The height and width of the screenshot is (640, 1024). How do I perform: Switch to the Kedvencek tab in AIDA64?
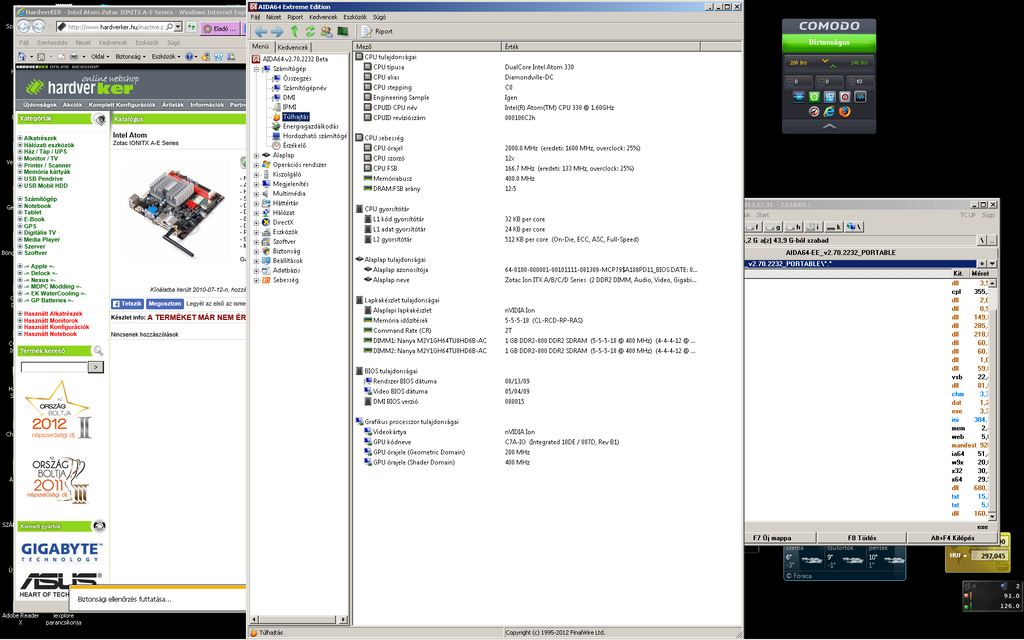[293, 47]
